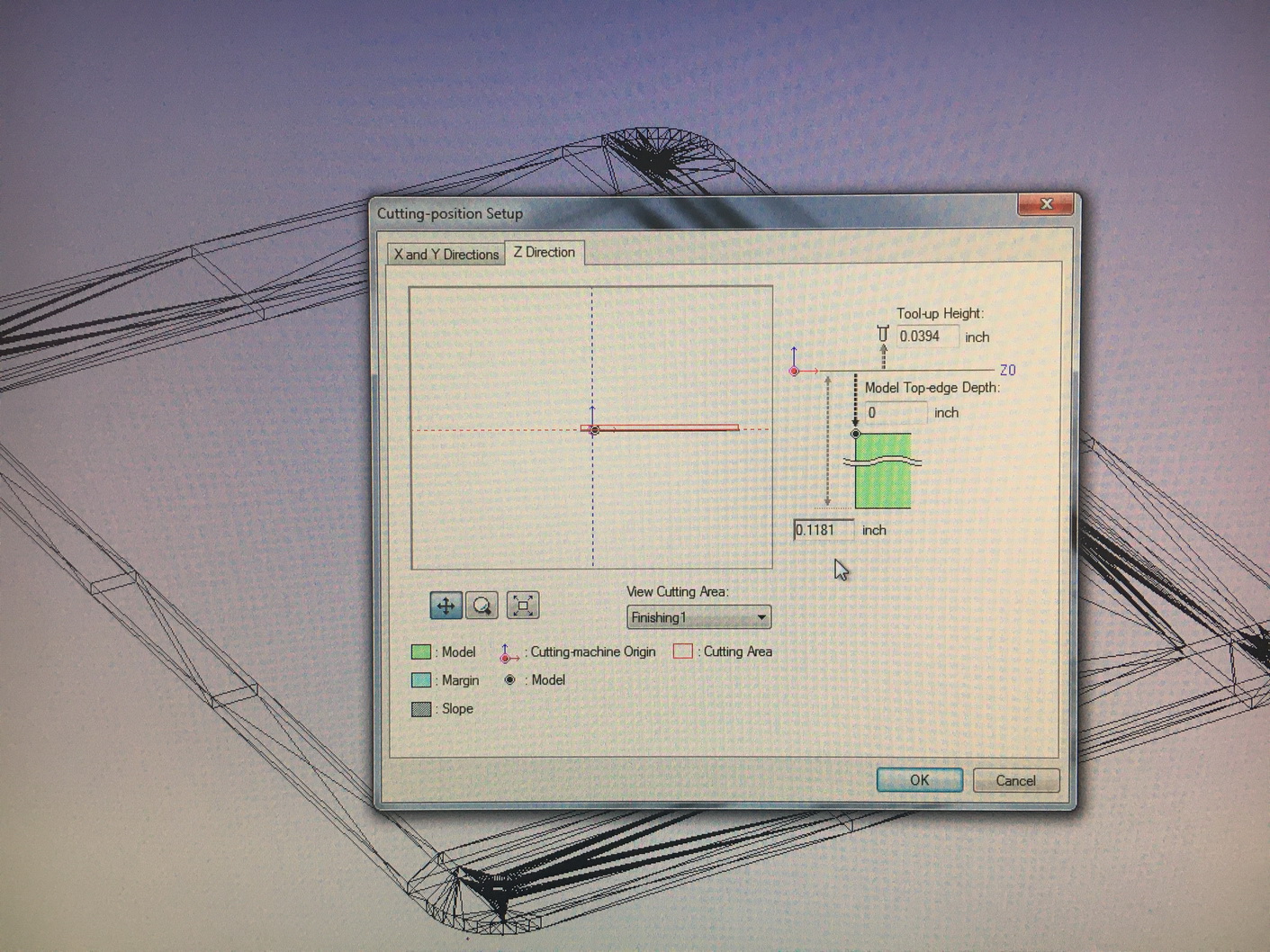Click the red Cutting Area legend box
The width and height of the screenshot is (1270, 952).
tap(683, 651)
